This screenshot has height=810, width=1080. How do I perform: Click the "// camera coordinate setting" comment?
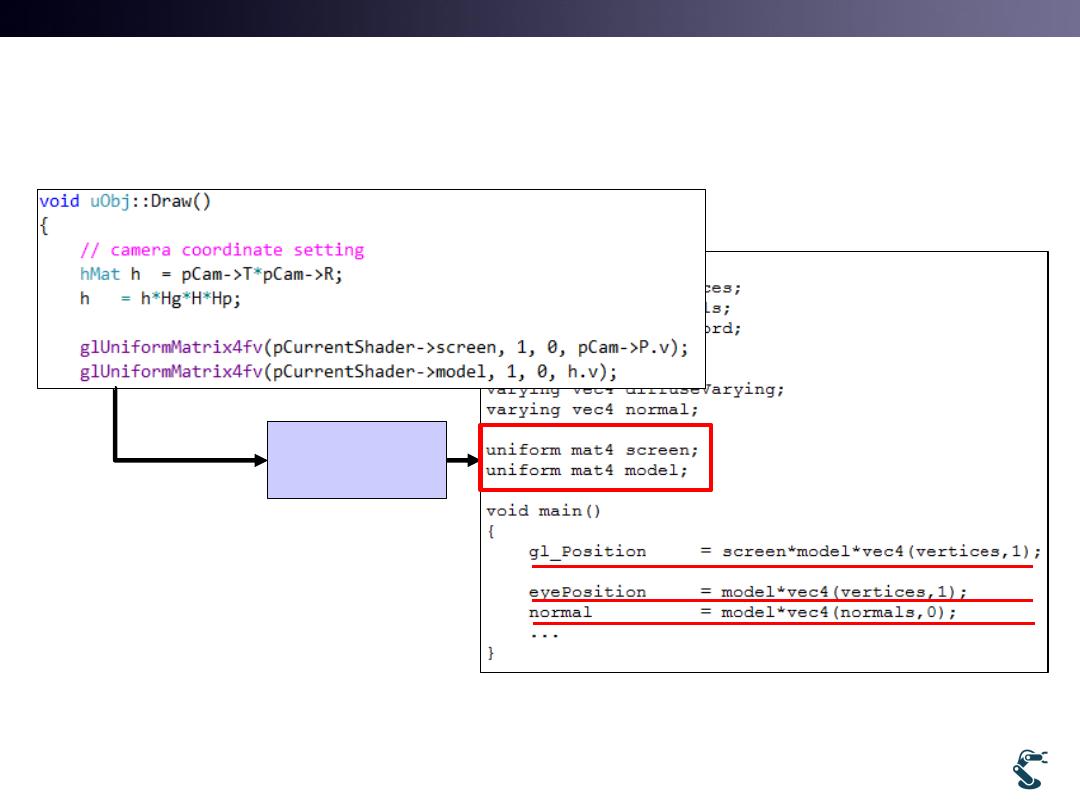click(x=222, y=250)
